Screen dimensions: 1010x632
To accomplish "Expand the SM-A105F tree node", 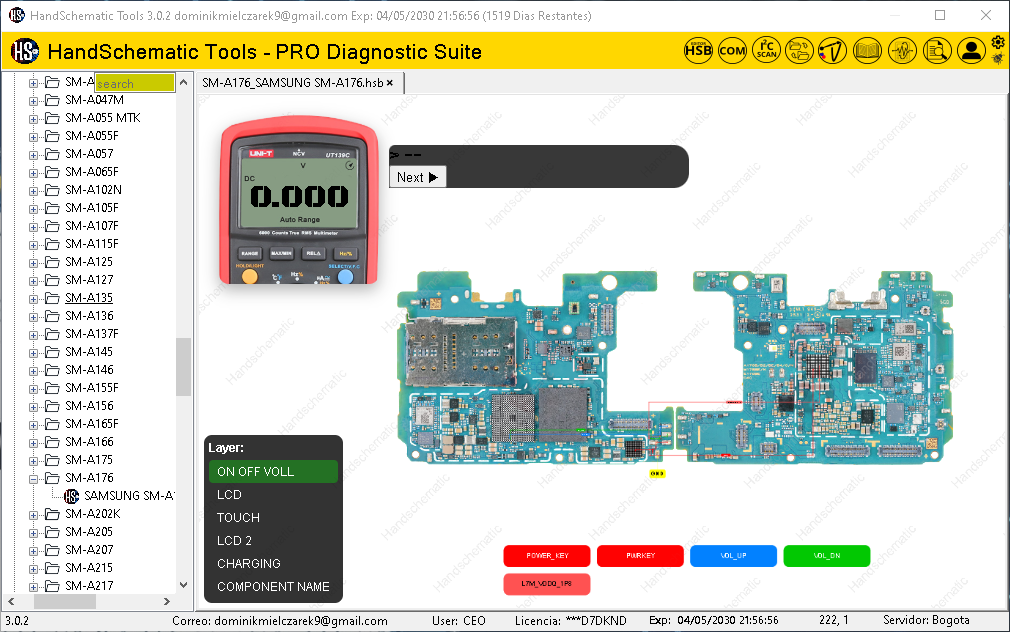I will pyautogui.click(x=33, y=209).
